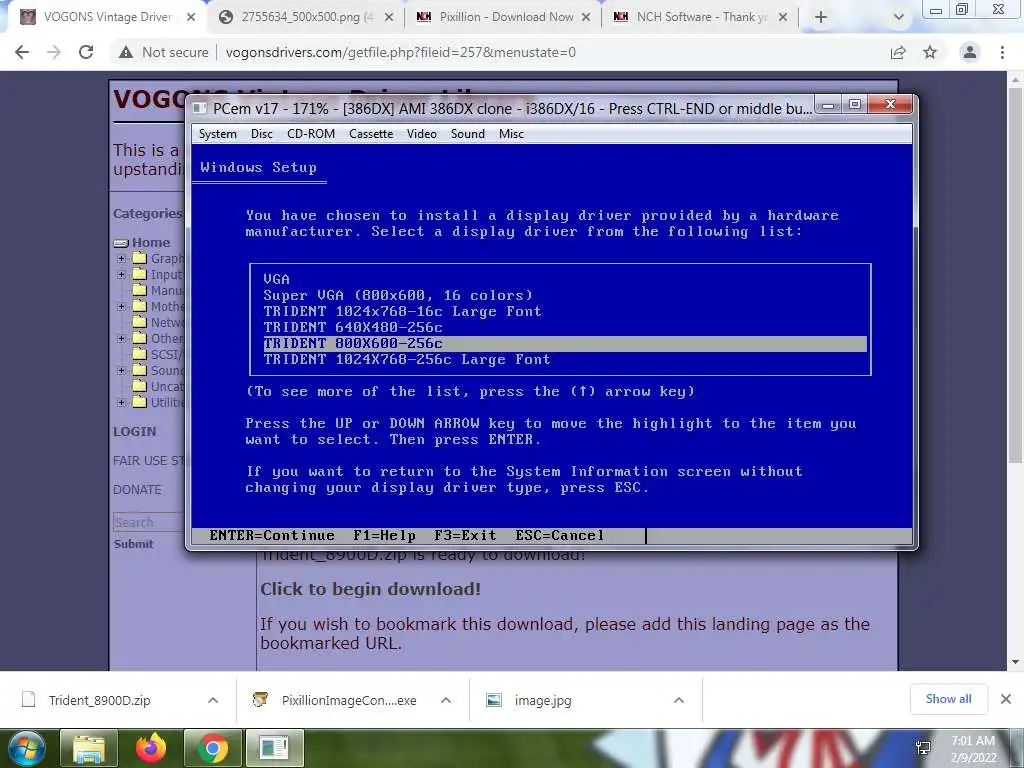The image size is (1024, 768).
Task: Select TRIDENT 1024X768-256c Large Font row
Action: click(565, 359)
